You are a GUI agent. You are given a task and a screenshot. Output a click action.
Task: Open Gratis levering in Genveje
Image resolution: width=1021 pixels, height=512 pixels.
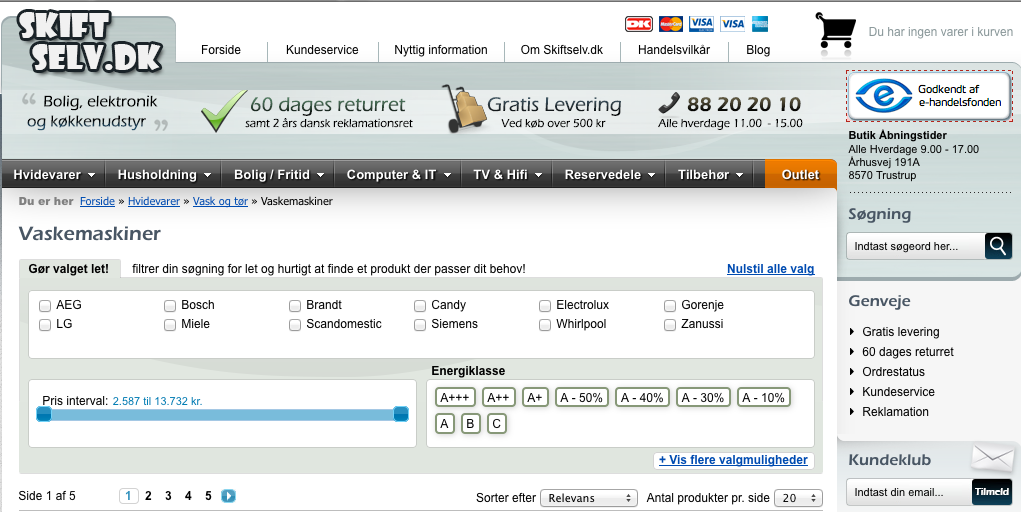tap(901, 332)
